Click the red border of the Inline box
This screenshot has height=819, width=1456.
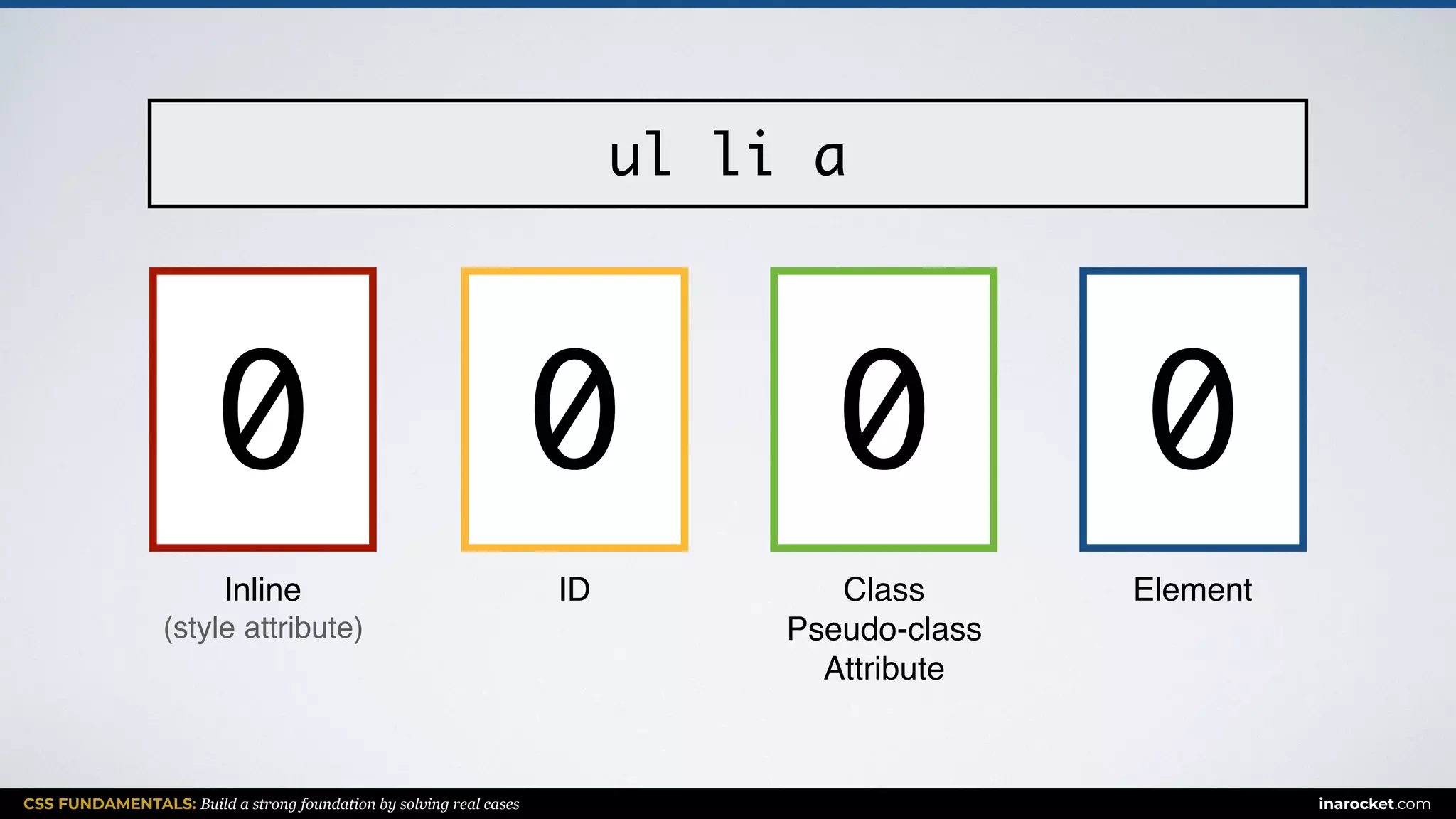point(153,409)
